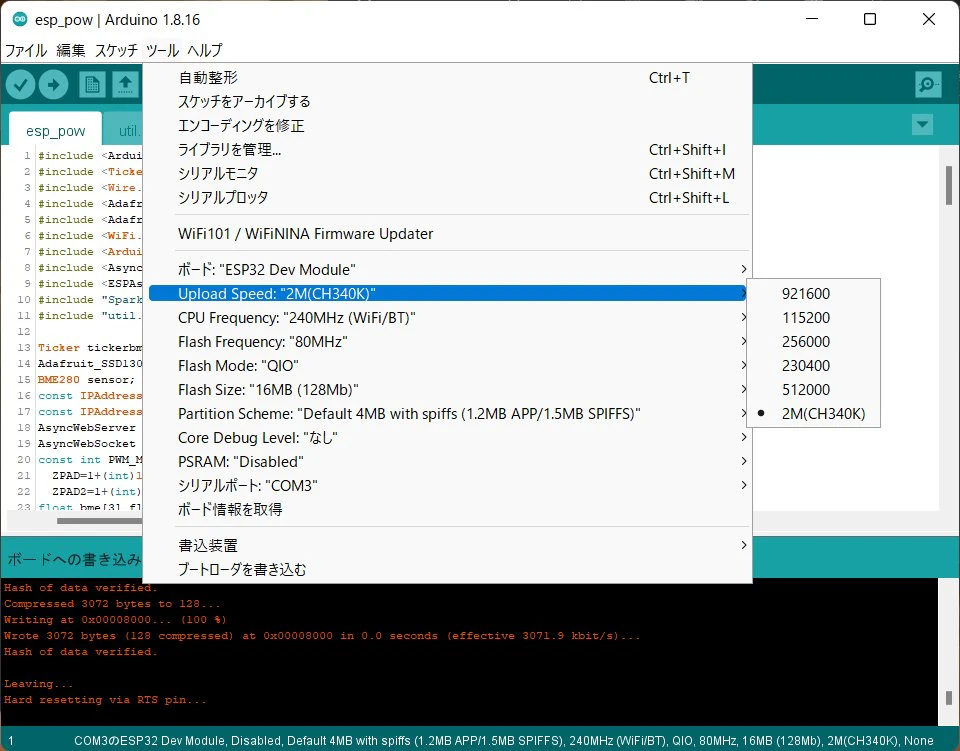Select 115200 upload speed
Screen dimensions: 960x751
pyautogui.click(x=813, y=318)
